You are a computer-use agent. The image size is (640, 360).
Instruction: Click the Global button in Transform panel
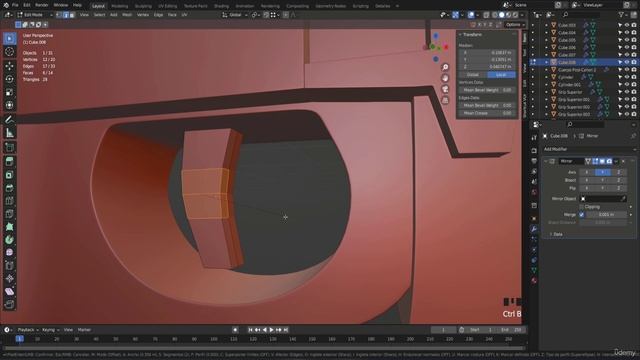(473, 75)
